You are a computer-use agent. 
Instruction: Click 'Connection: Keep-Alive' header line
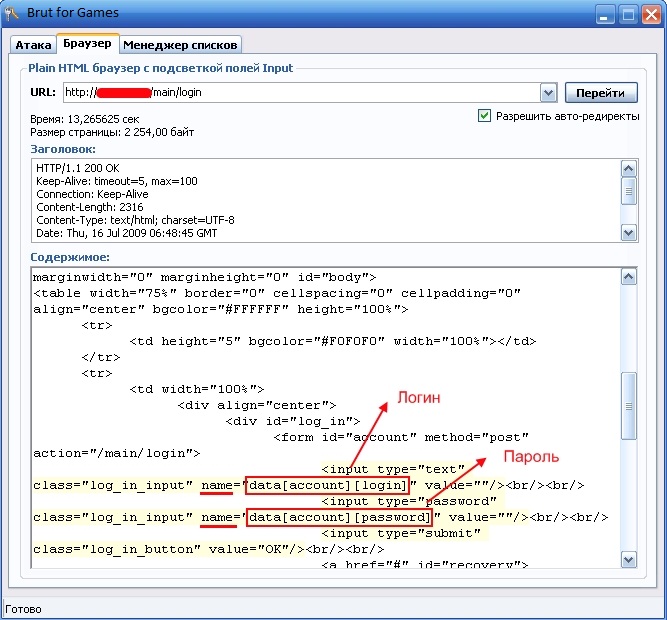click(x=92, y=194)
